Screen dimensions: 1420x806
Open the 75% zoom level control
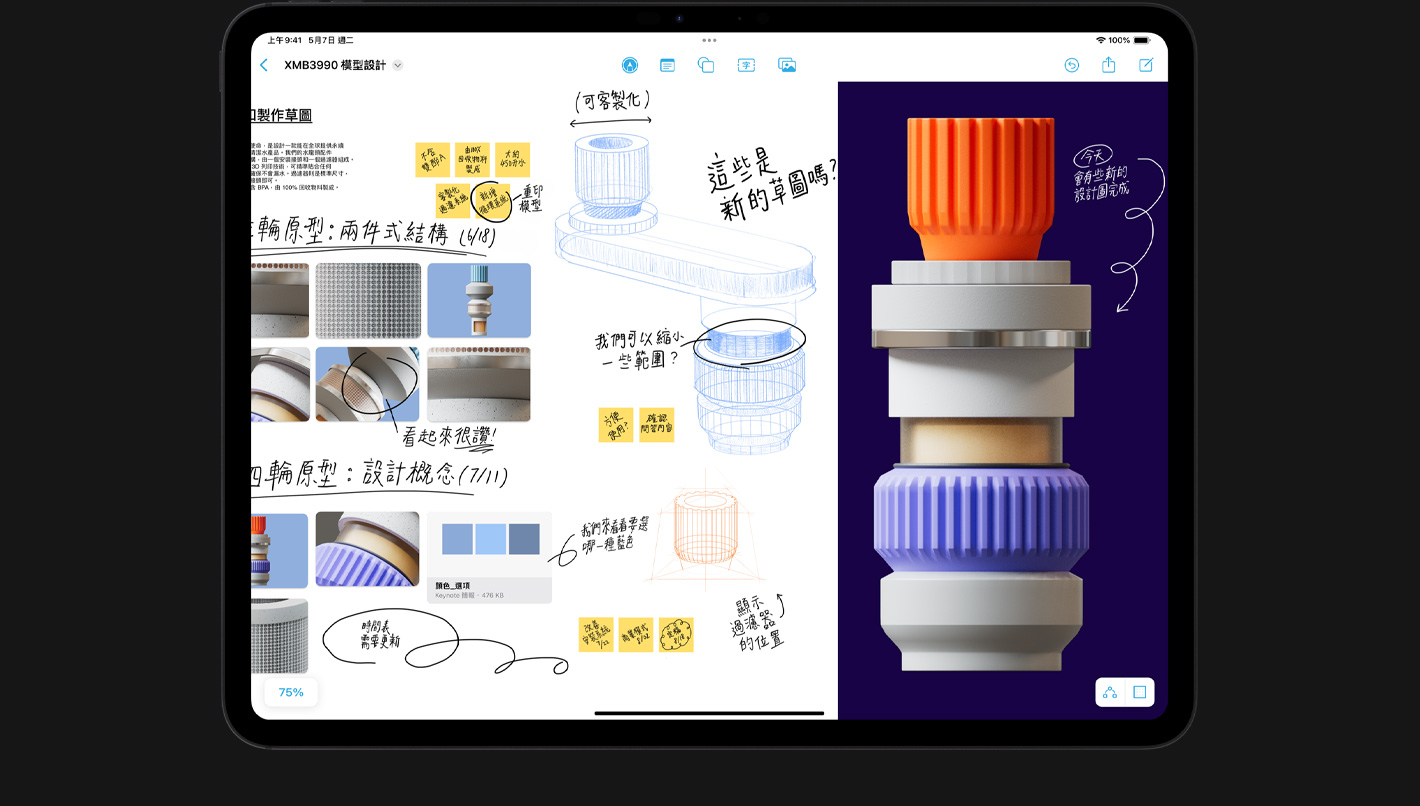pyautogui.click(x=291, y=692)
